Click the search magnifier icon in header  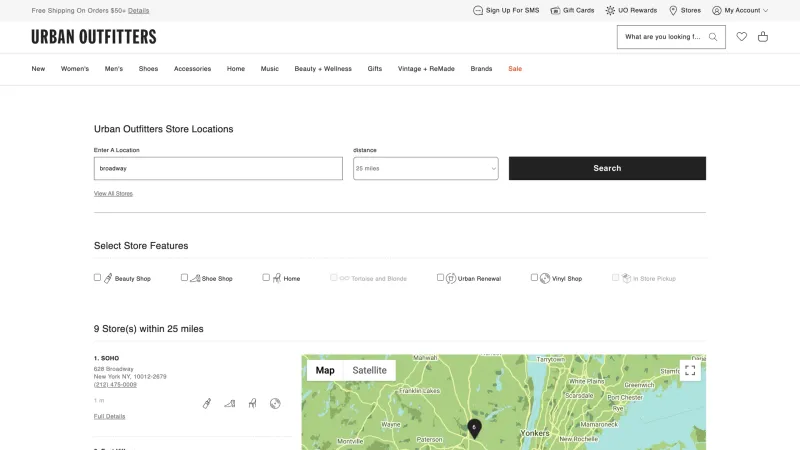(713, 37)
